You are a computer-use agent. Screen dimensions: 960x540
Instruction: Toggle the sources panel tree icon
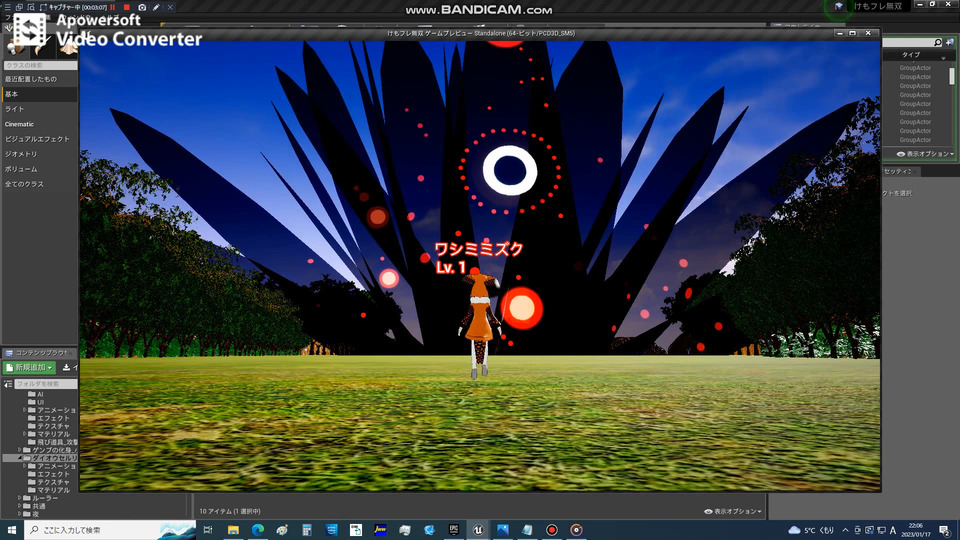8,384
